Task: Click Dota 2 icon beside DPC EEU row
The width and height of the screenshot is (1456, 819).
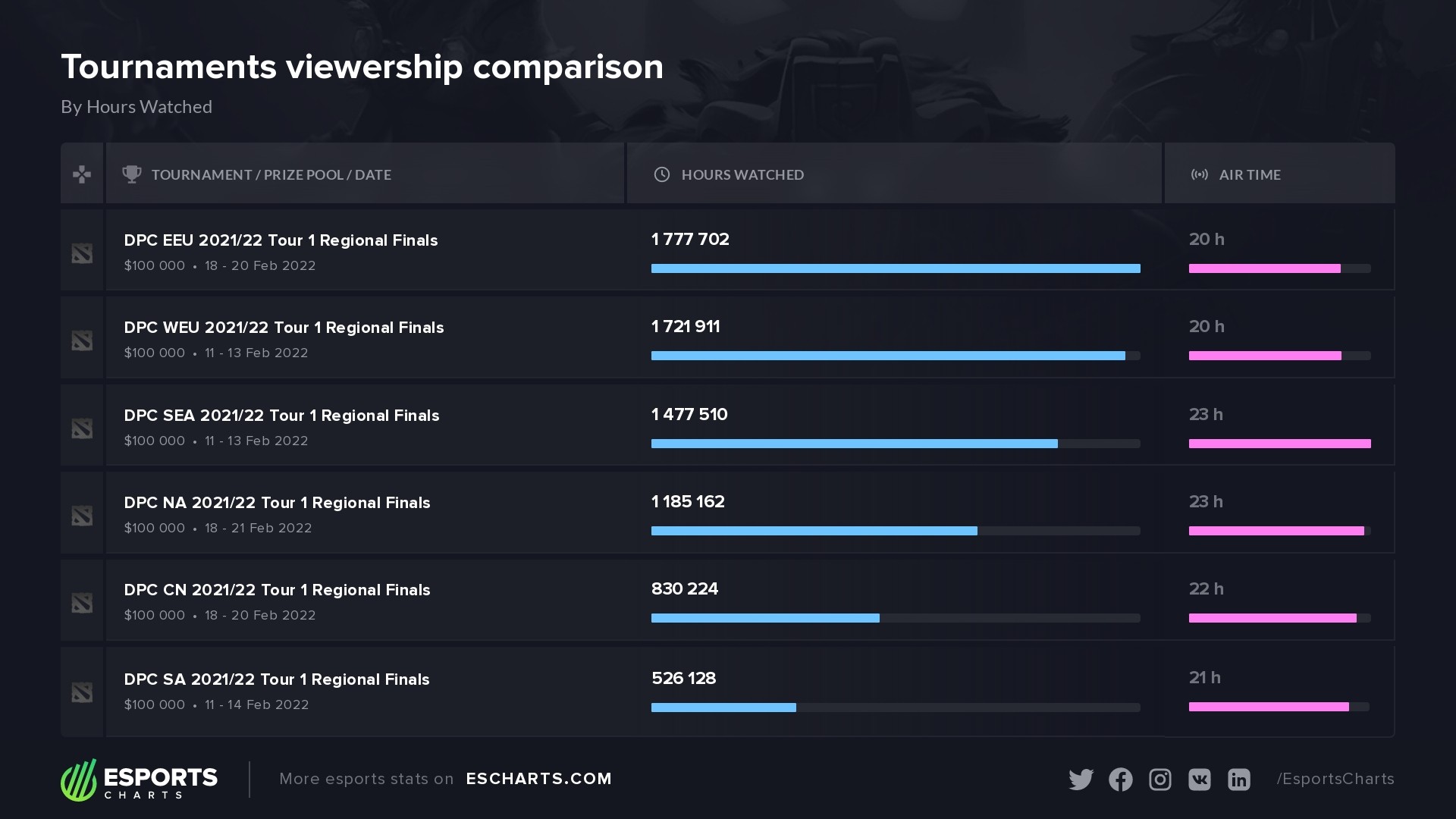Action: pyautogui.click(x=82, y=253)
